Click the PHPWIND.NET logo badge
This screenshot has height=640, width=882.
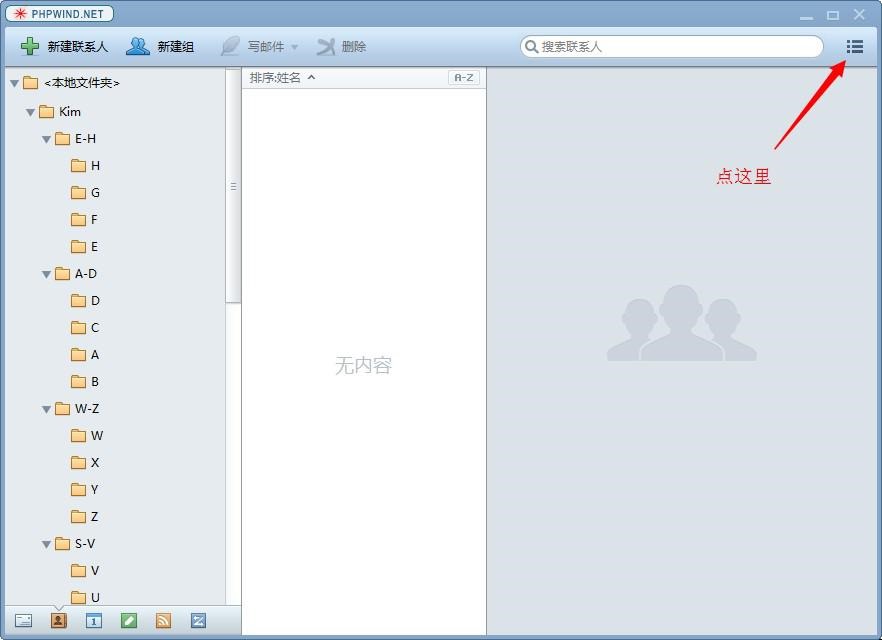click(x=60, y=14)
